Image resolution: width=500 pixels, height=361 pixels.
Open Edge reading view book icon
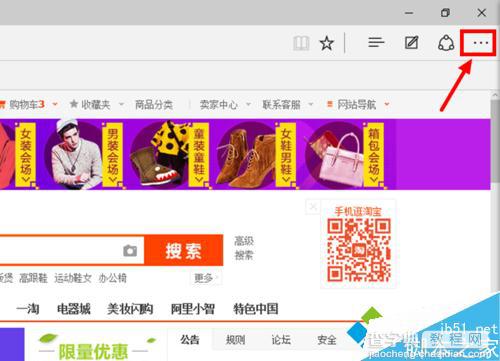[301, 43]
